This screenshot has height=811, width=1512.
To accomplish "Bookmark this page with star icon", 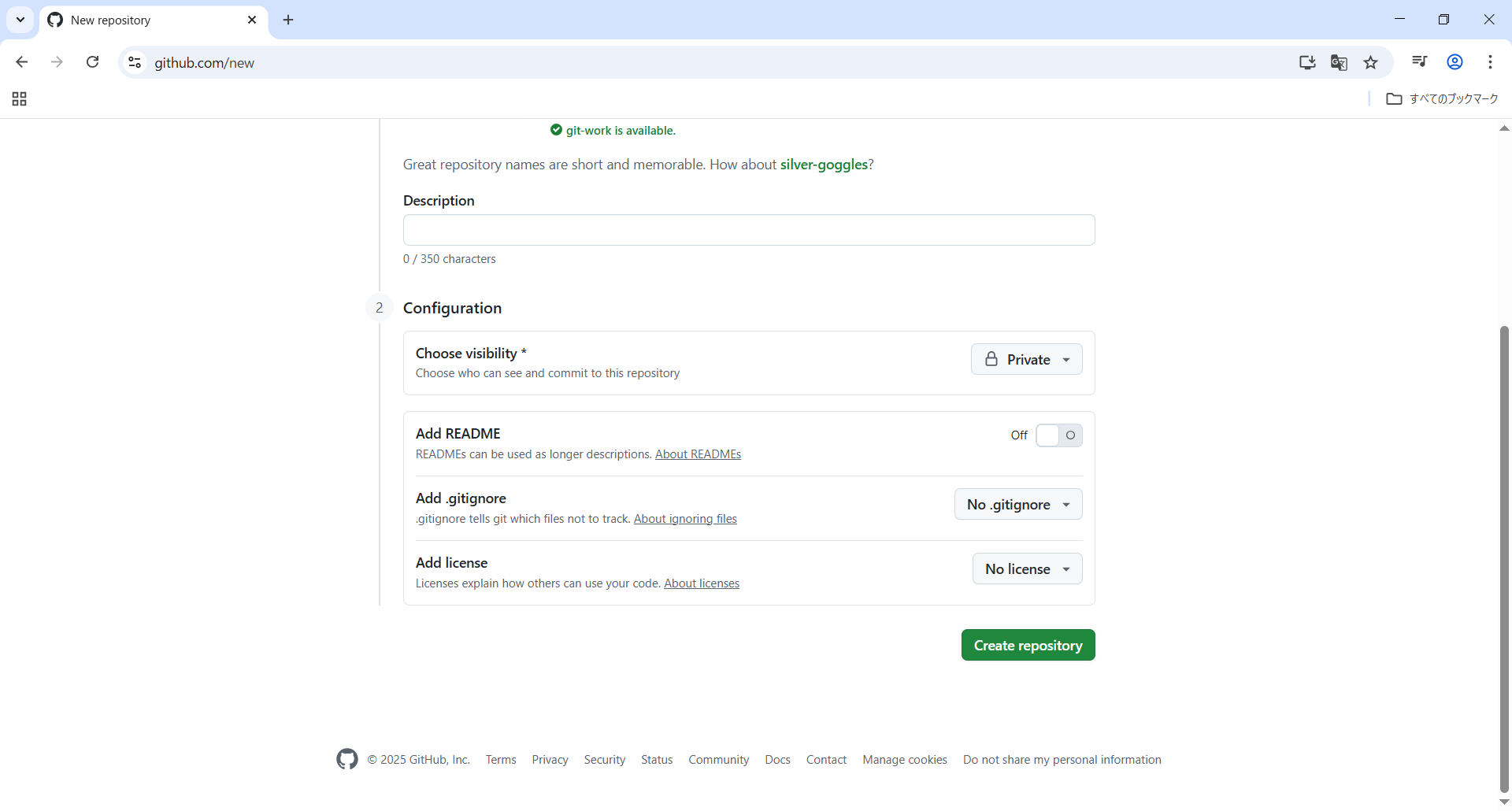I will [1371, 62].
